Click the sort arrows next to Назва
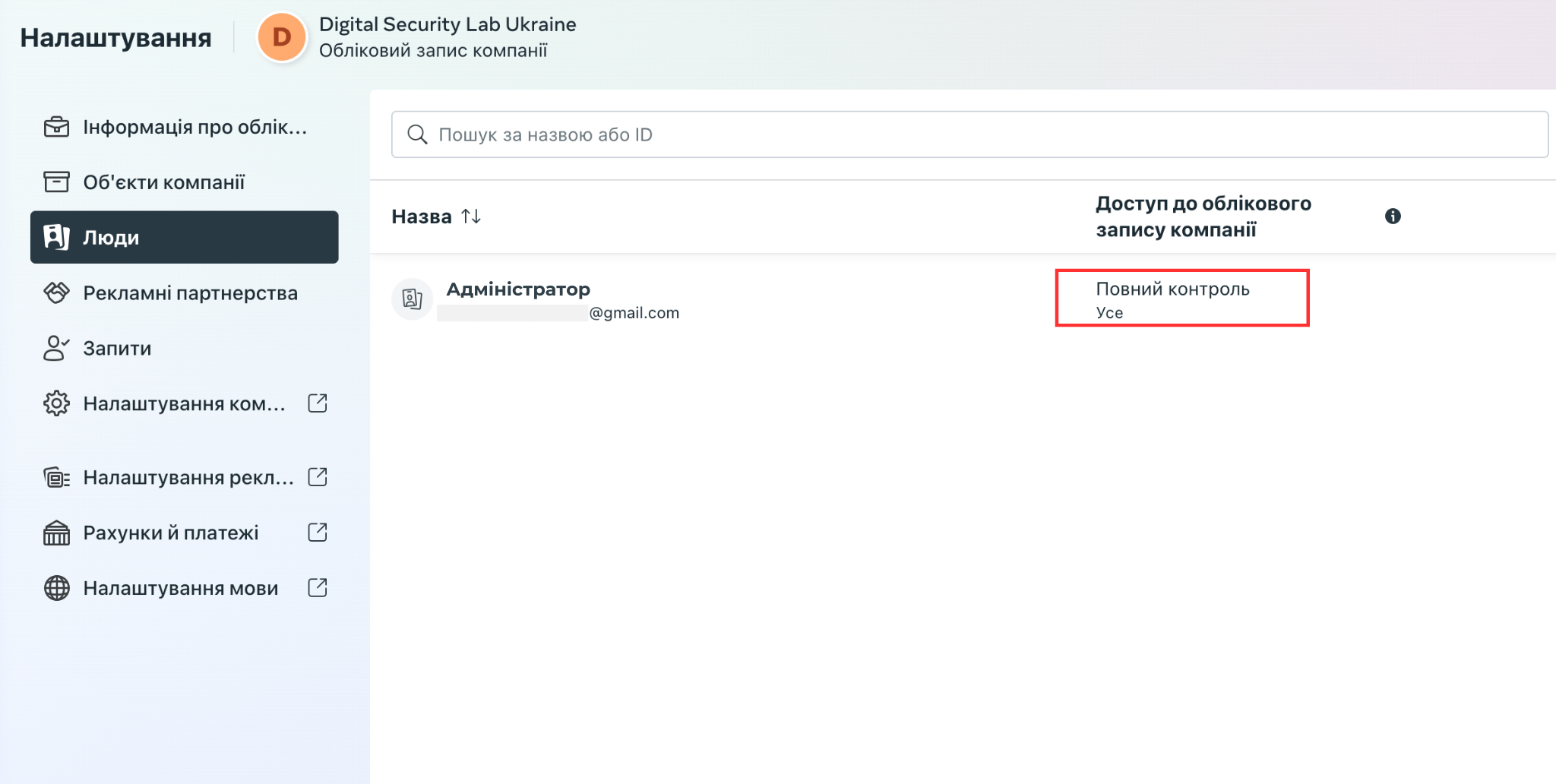The image size is (1556, 784). 471,217
